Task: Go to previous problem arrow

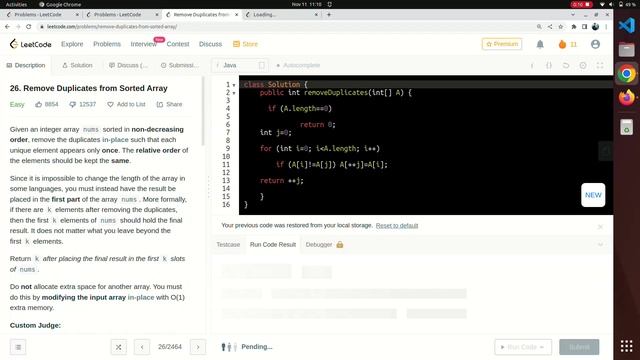Action: click(x=142, y=347)
